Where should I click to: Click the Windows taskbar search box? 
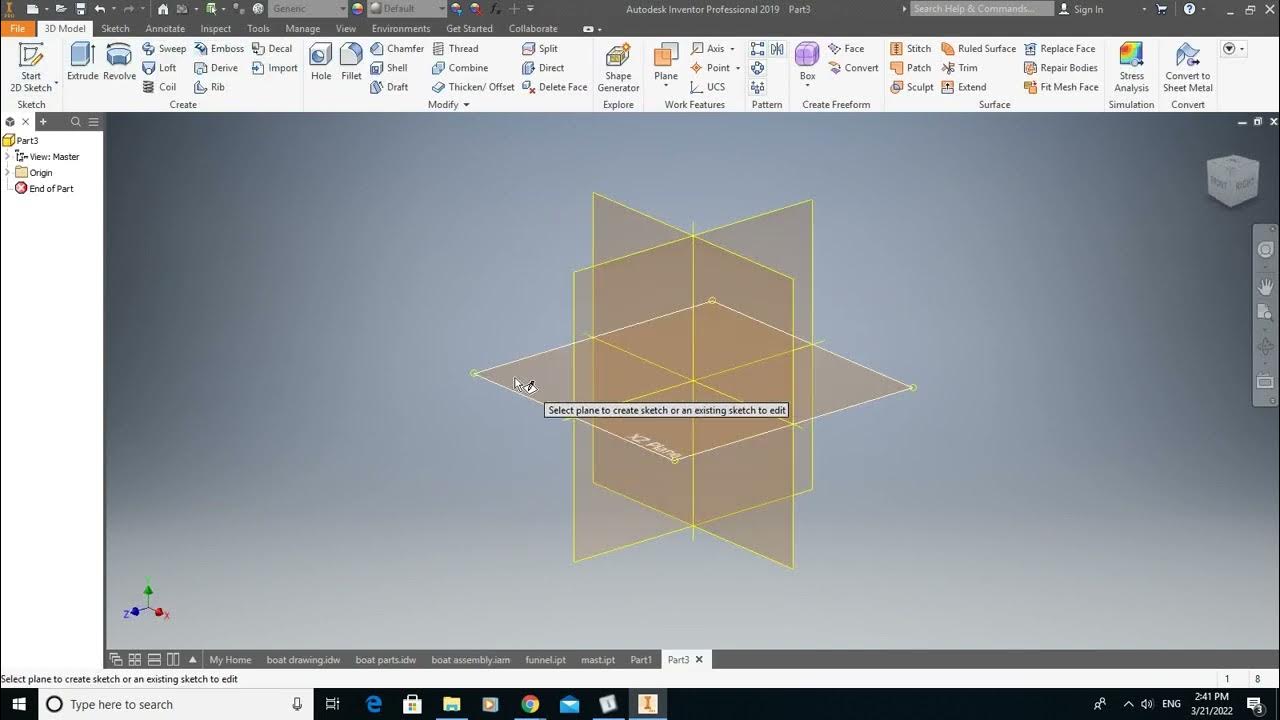tap(174, 704)
